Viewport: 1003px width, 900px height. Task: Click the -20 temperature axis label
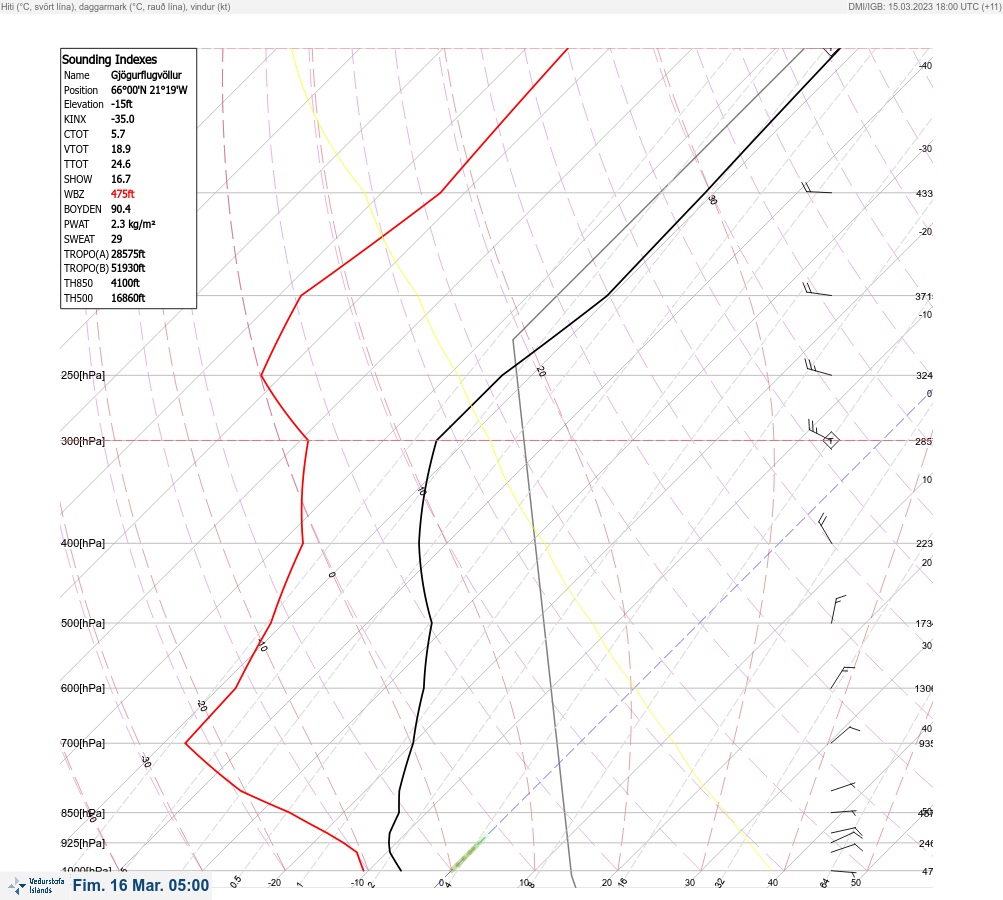pos(274,883)
